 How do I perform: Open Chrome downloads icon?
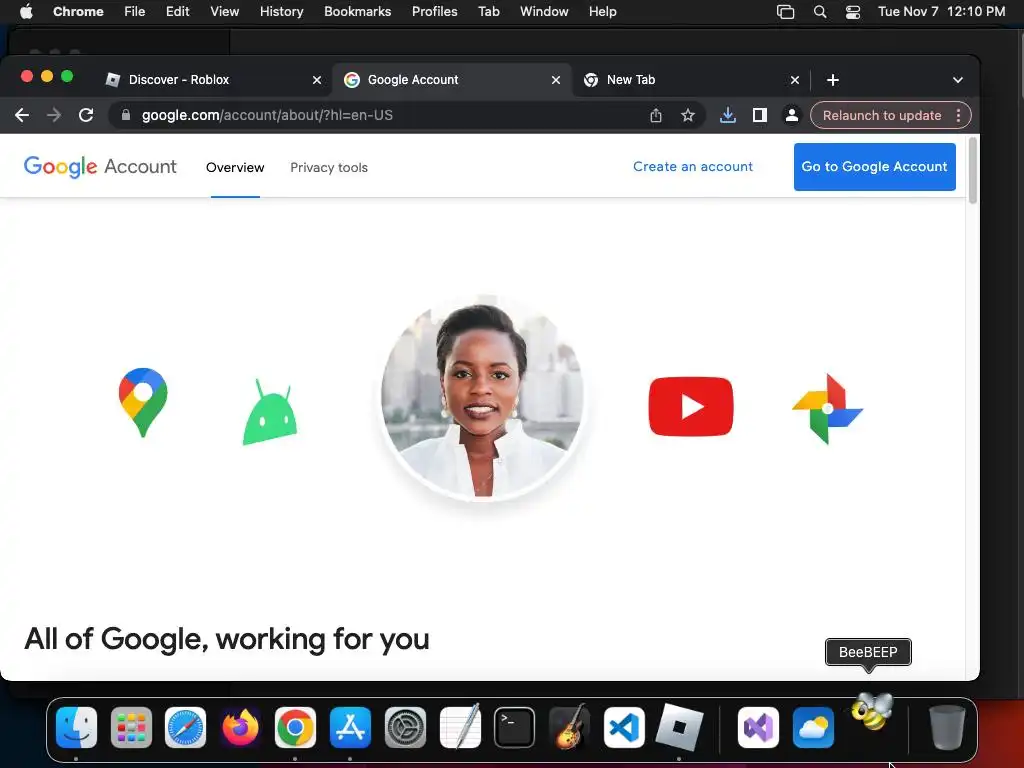pos(728,116)
